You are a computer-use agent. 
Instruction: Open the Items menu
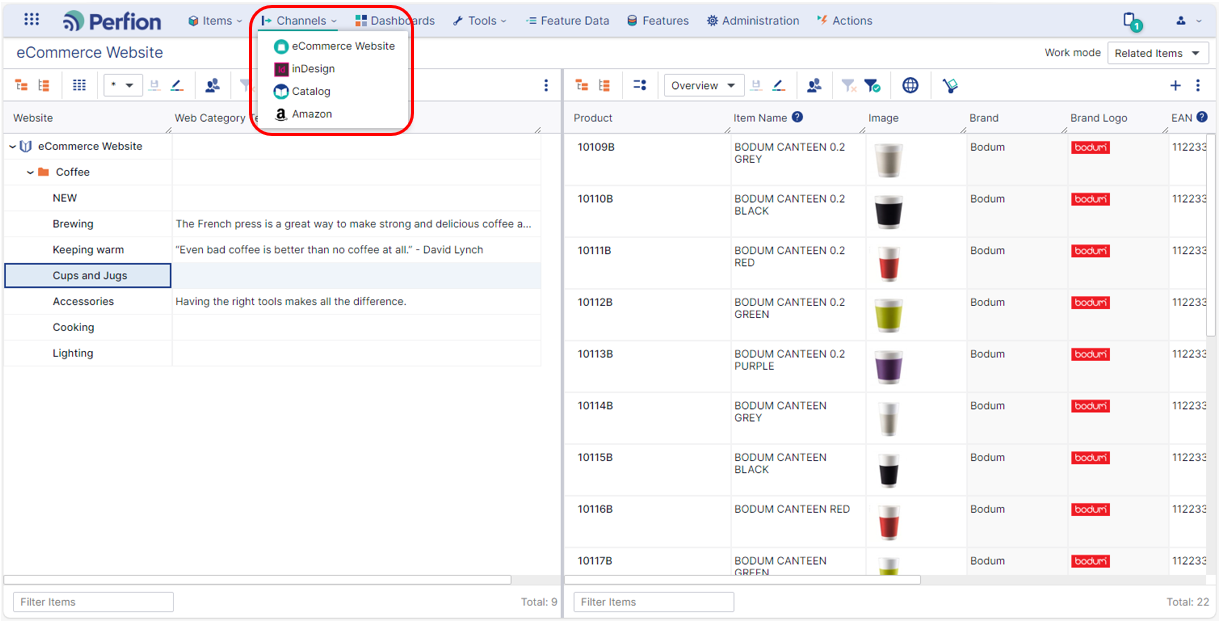(x=215, y=20)
